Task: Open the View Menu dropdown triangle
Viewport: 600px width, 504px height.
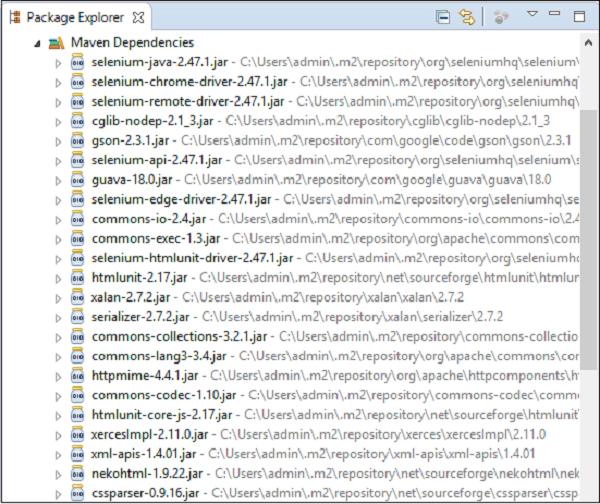Action: 532,14
